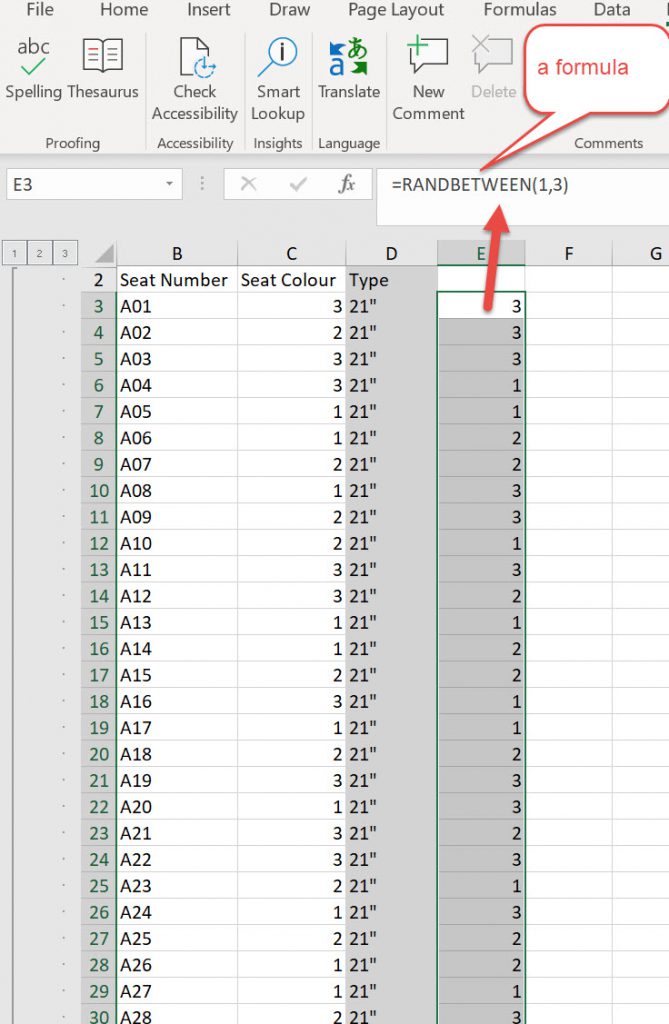669x1024 pixels.
Task: Expand the Name Box dropdown arrow
Action: click(169, 185)
